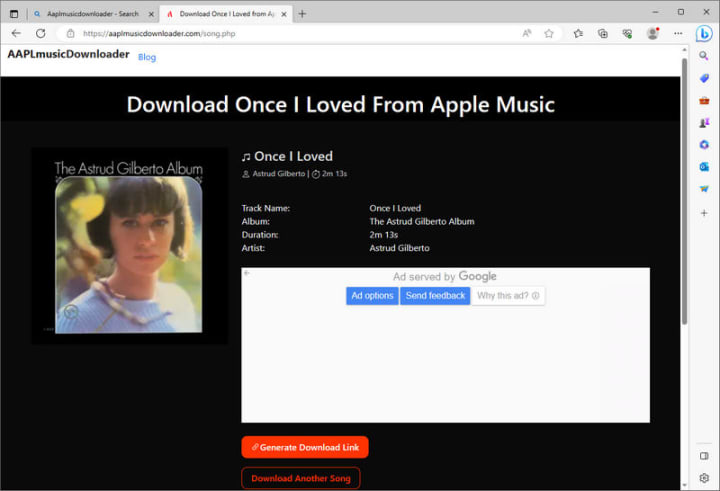
Task: Click scrollbar down arrow
Action: tap(684, 485)
